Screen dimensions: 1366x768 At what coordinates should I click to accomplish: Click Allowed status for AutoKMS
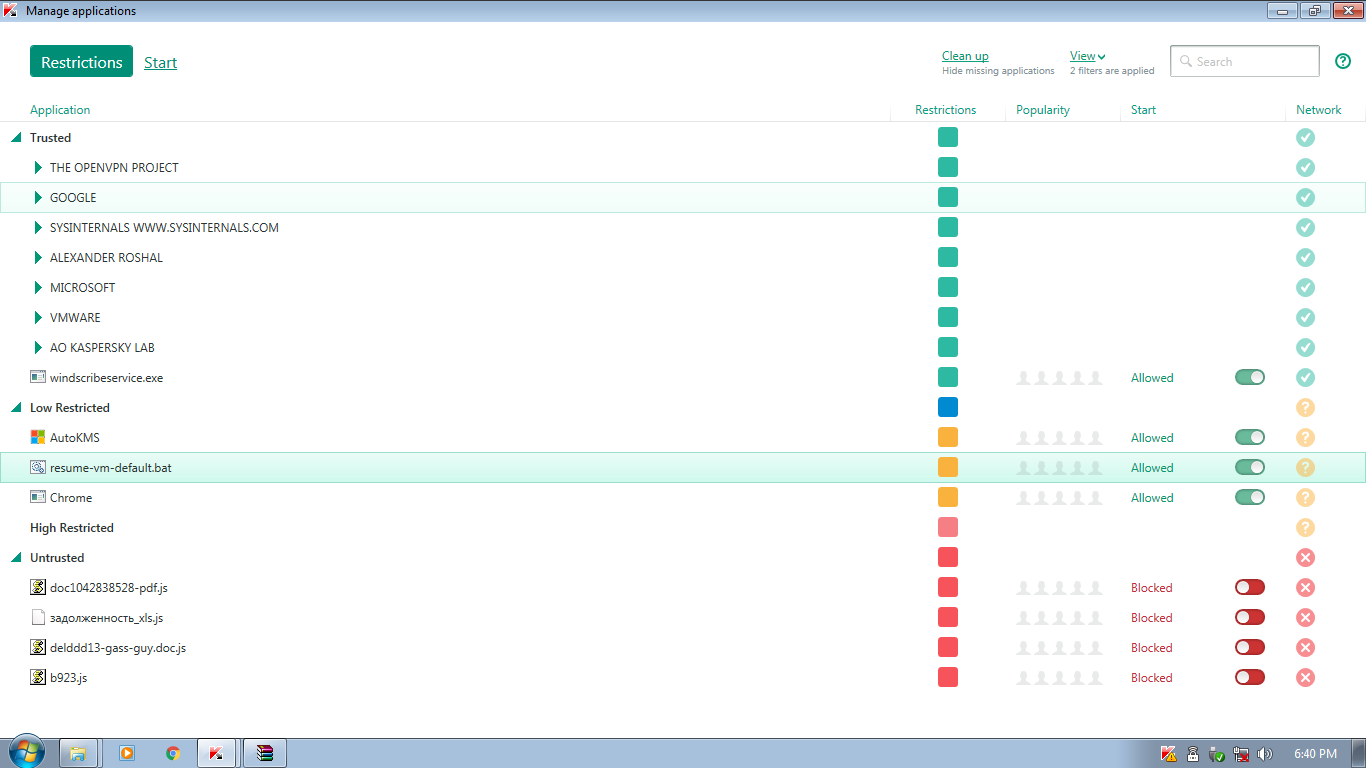1152,438
